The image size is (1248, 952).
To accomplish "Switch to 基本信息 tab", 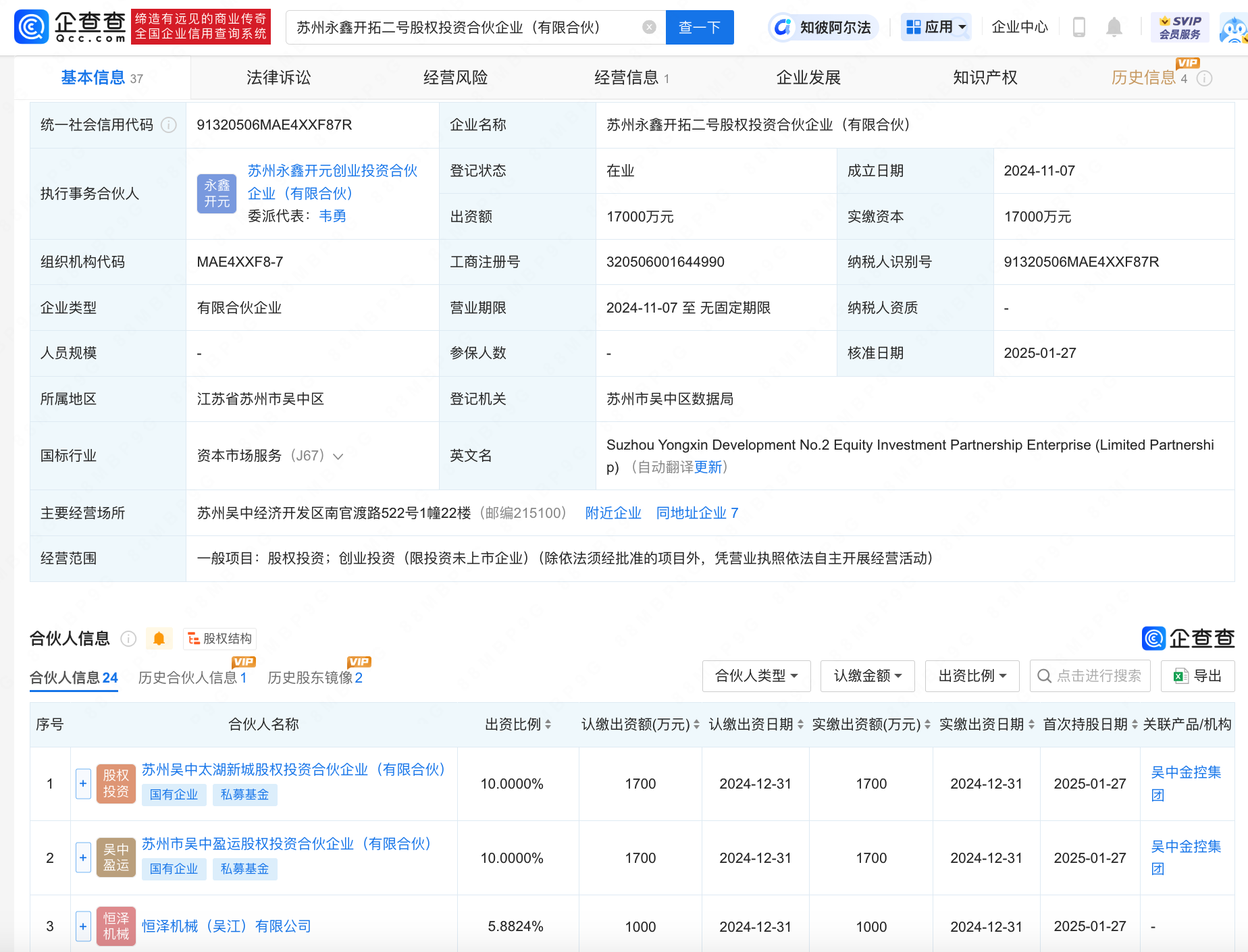I will tap(102, 78).
